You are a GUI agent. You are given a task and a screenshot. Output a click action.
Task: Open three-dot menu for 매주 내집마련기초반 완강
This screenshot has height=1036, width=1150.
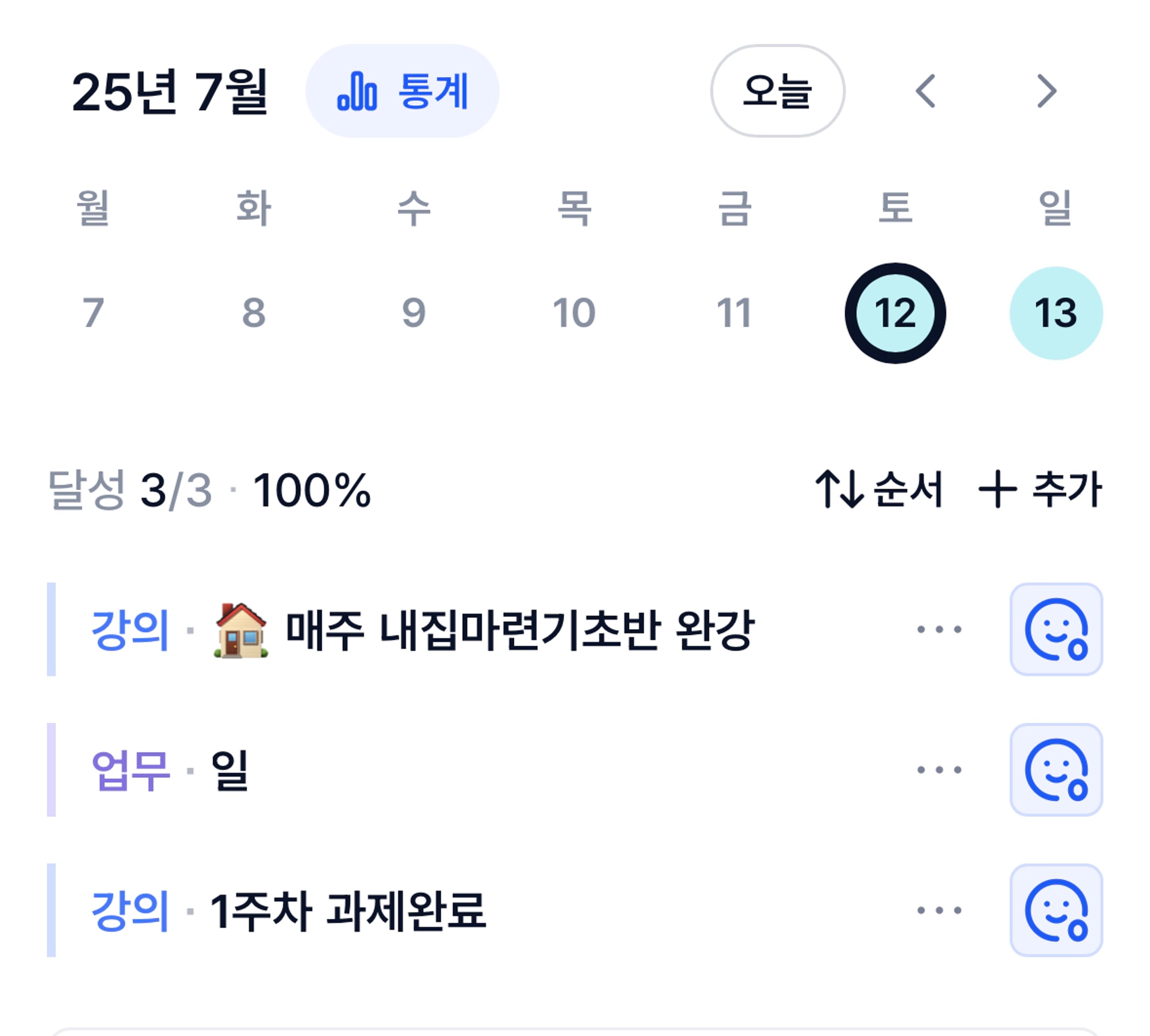pyautogui.click(x=939, y=629)
